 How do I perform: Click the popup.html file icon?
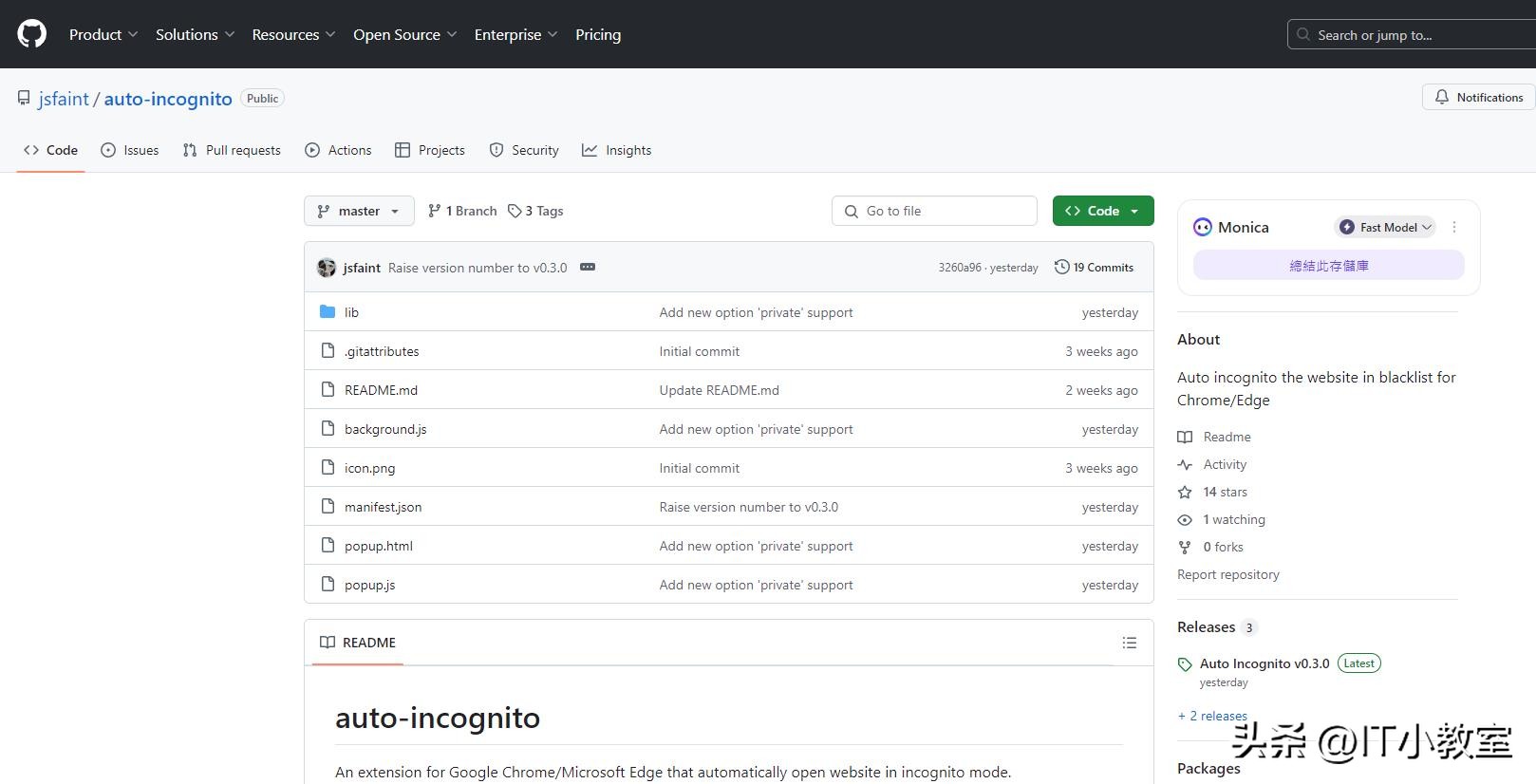[328, 545]
